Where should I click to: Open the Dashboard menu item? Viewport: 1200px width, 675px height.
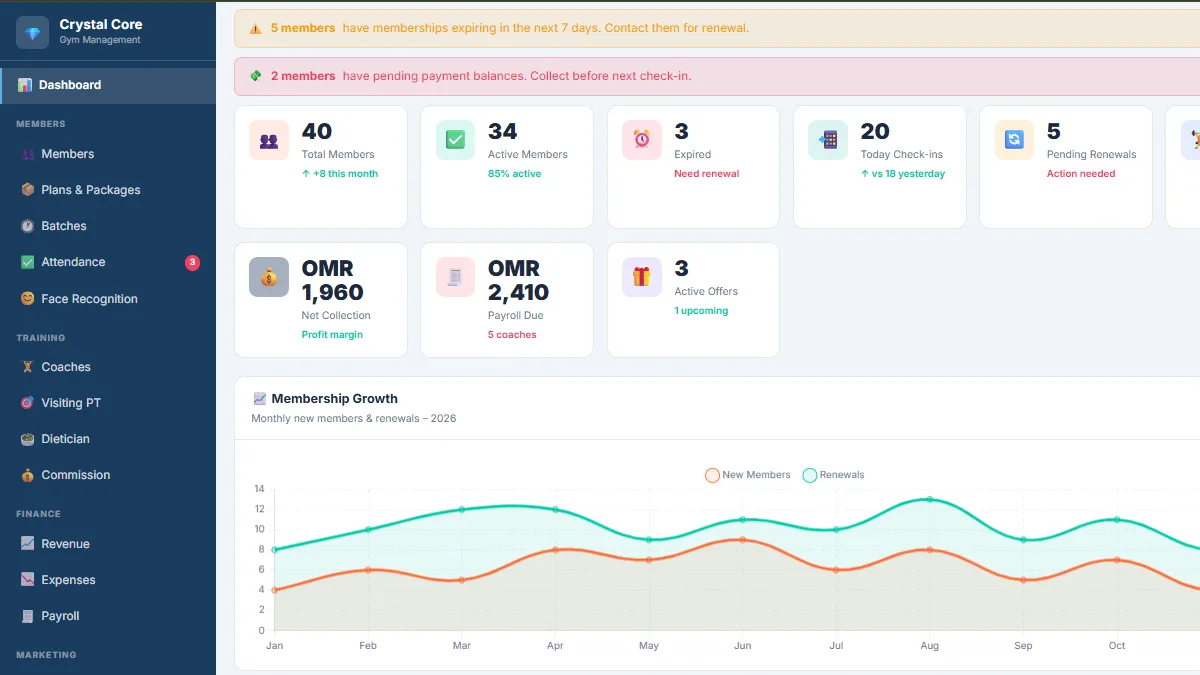pos(108,85)
